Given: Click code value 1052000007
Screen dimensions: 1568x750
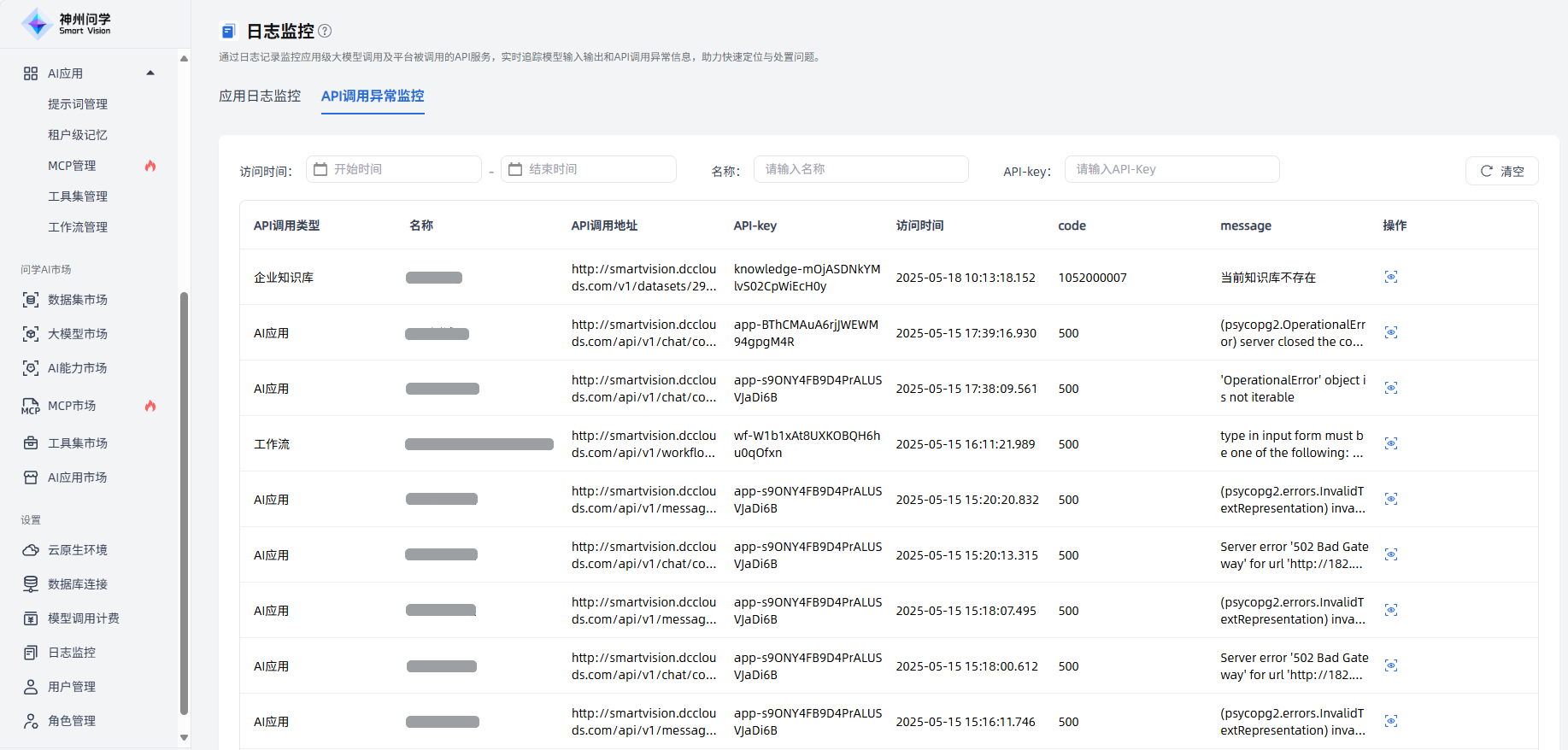Looking at the screenshot, I should tap(1092, 278).
